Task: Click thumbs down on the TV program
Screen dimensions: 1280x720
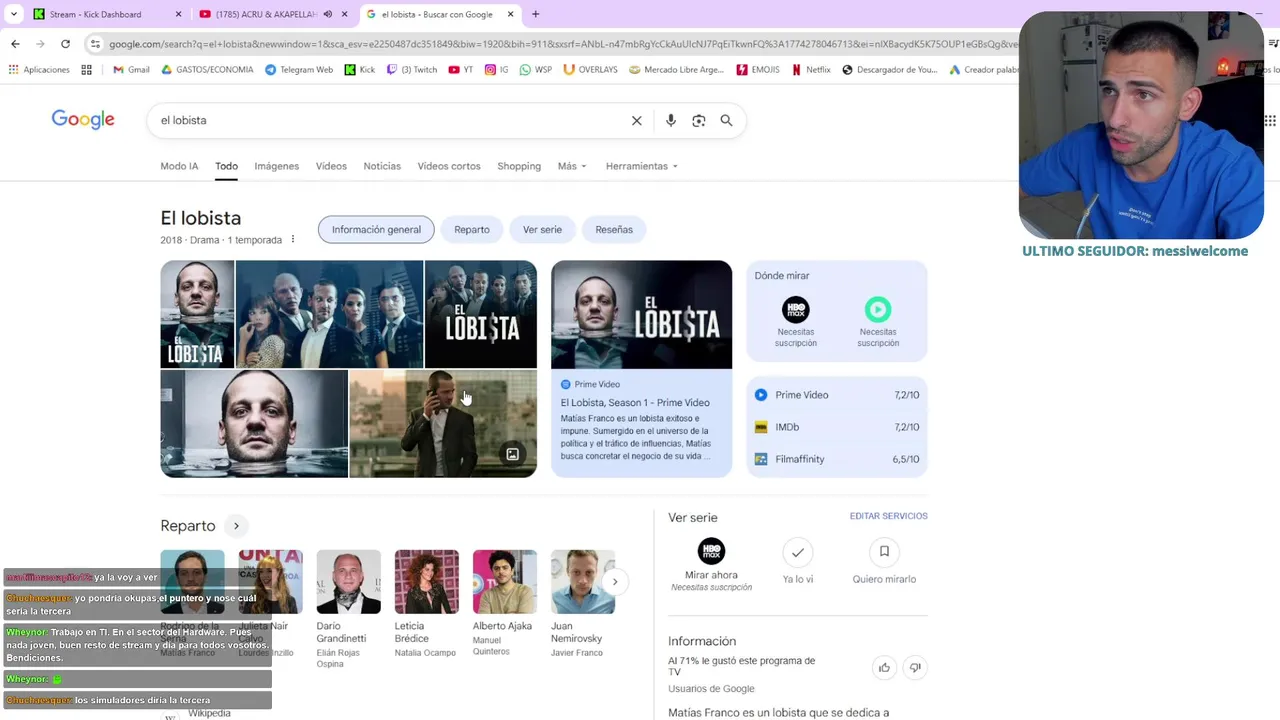Action: [914, 667]
